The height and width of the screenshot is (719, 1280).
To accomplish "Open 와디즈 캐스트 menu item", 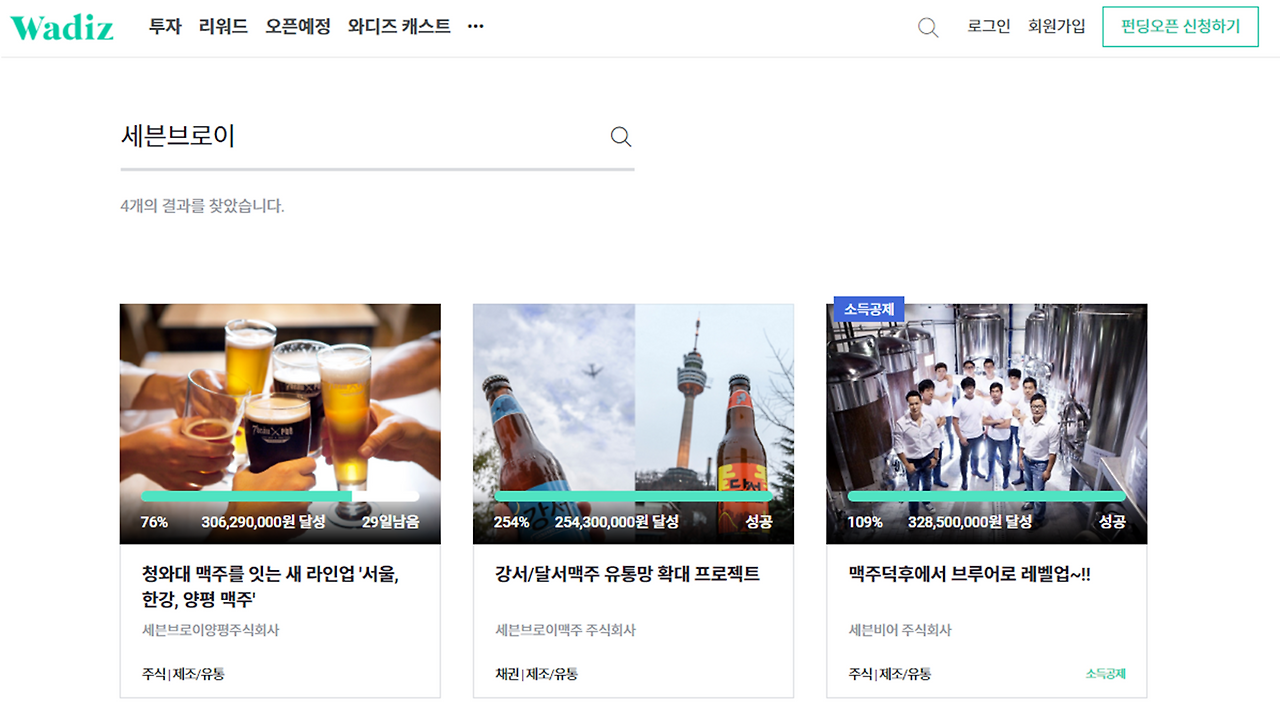I will (399, 27).
